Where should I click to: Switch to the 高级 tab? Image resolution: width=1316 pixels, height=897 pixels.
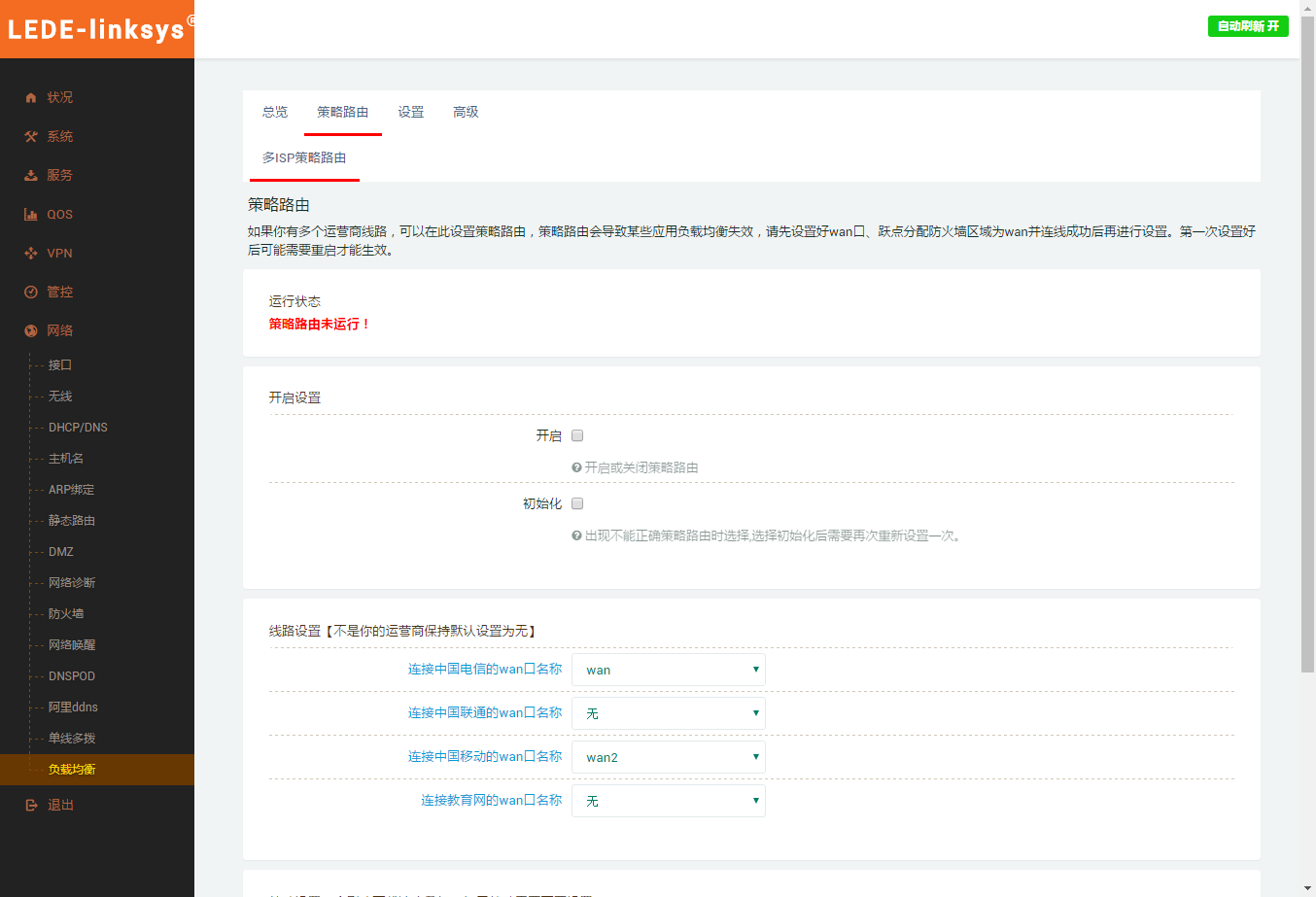[x=466, y=112]
